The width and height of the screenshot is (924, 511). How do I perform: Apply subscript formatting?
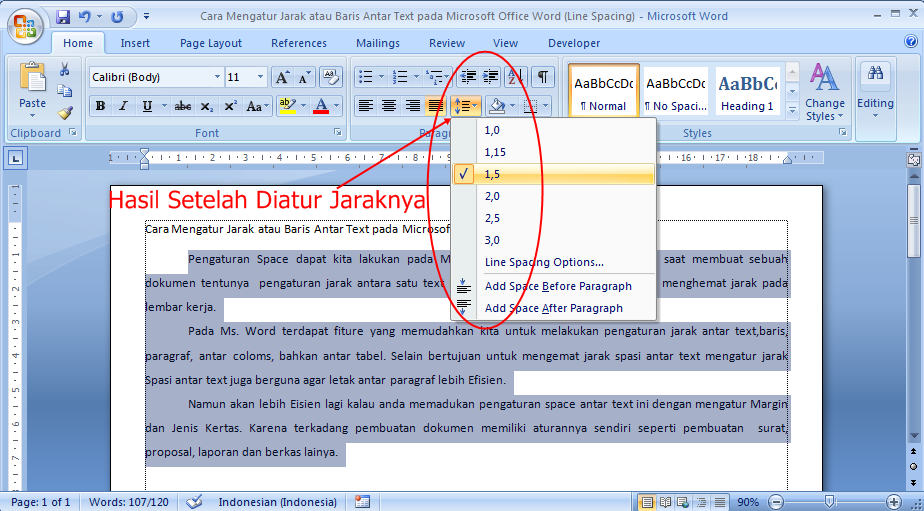click(x=206, y=106)
